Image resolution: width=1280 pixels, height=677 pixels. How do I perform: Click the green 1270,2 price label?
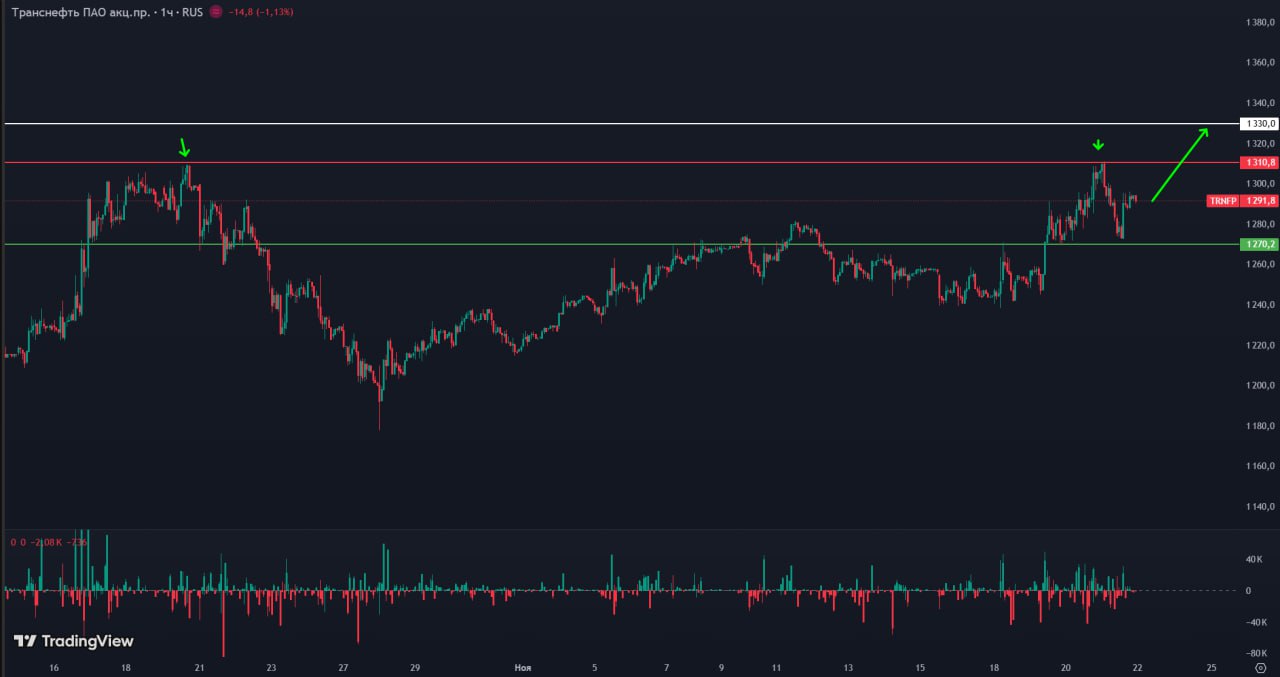tap(1259, 244)
